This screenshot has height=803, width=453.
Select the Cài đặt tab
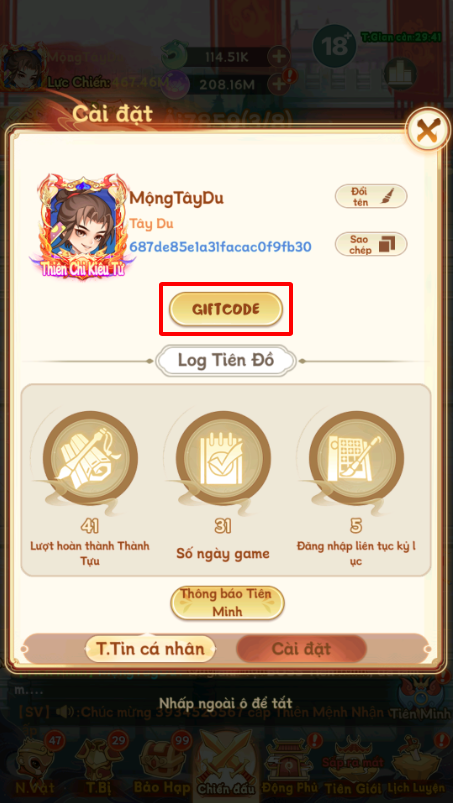point(301,649)
